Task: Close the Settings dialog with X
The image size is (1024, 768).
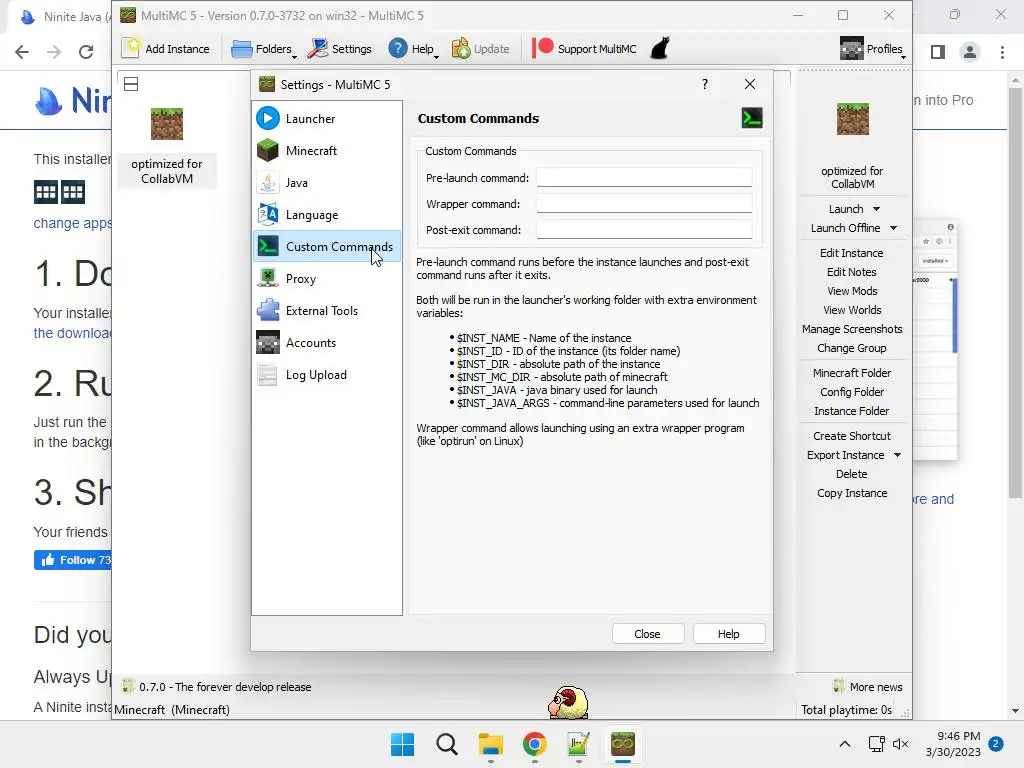Action: point(750,84)
